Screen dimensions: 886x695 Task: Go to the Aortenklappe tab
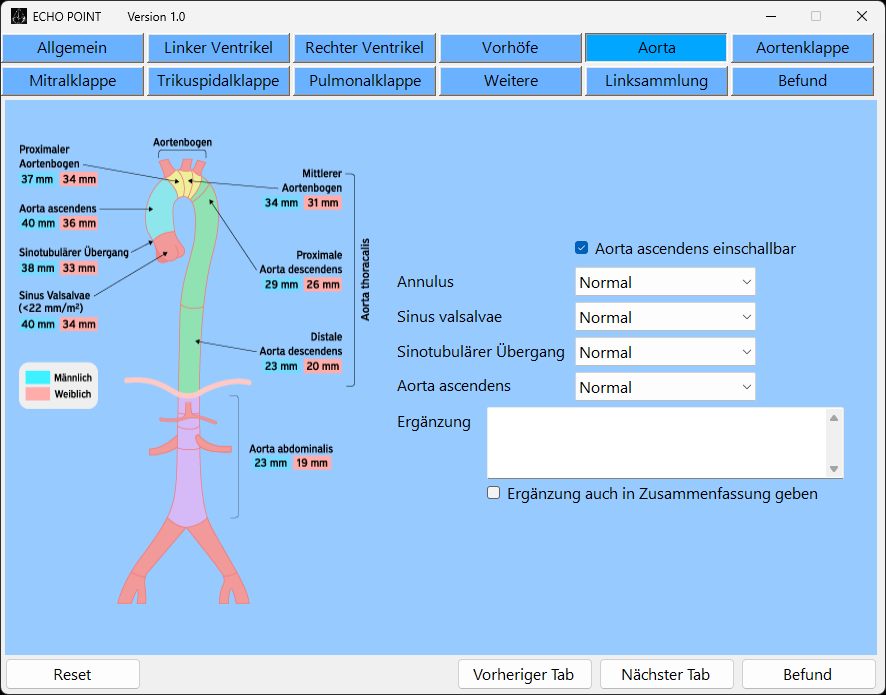(802, 48)
